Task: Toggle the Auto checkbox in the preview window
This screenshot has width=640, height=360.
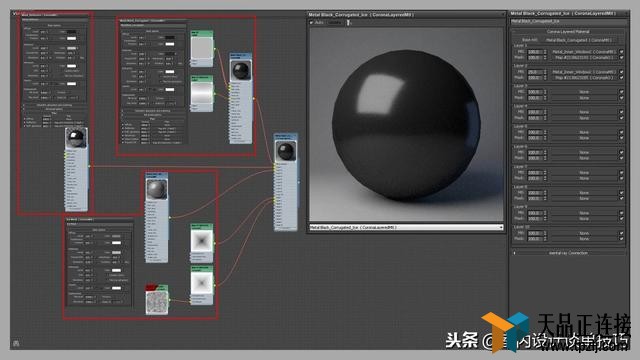Action: (311, 22)
